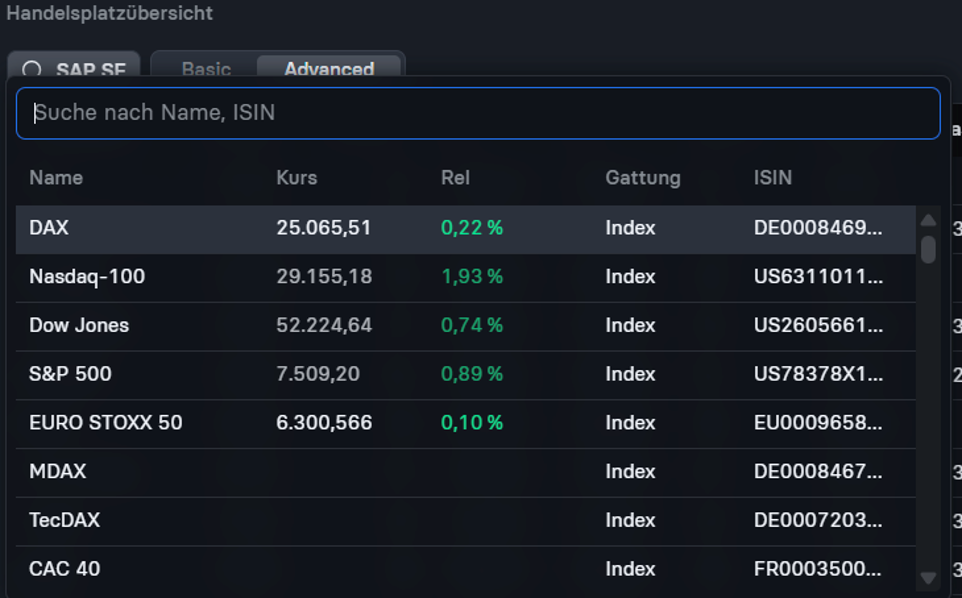Screen dimensions: 962x598
Task: Switch to the Basic tab
Action: [x=206, y=68]
